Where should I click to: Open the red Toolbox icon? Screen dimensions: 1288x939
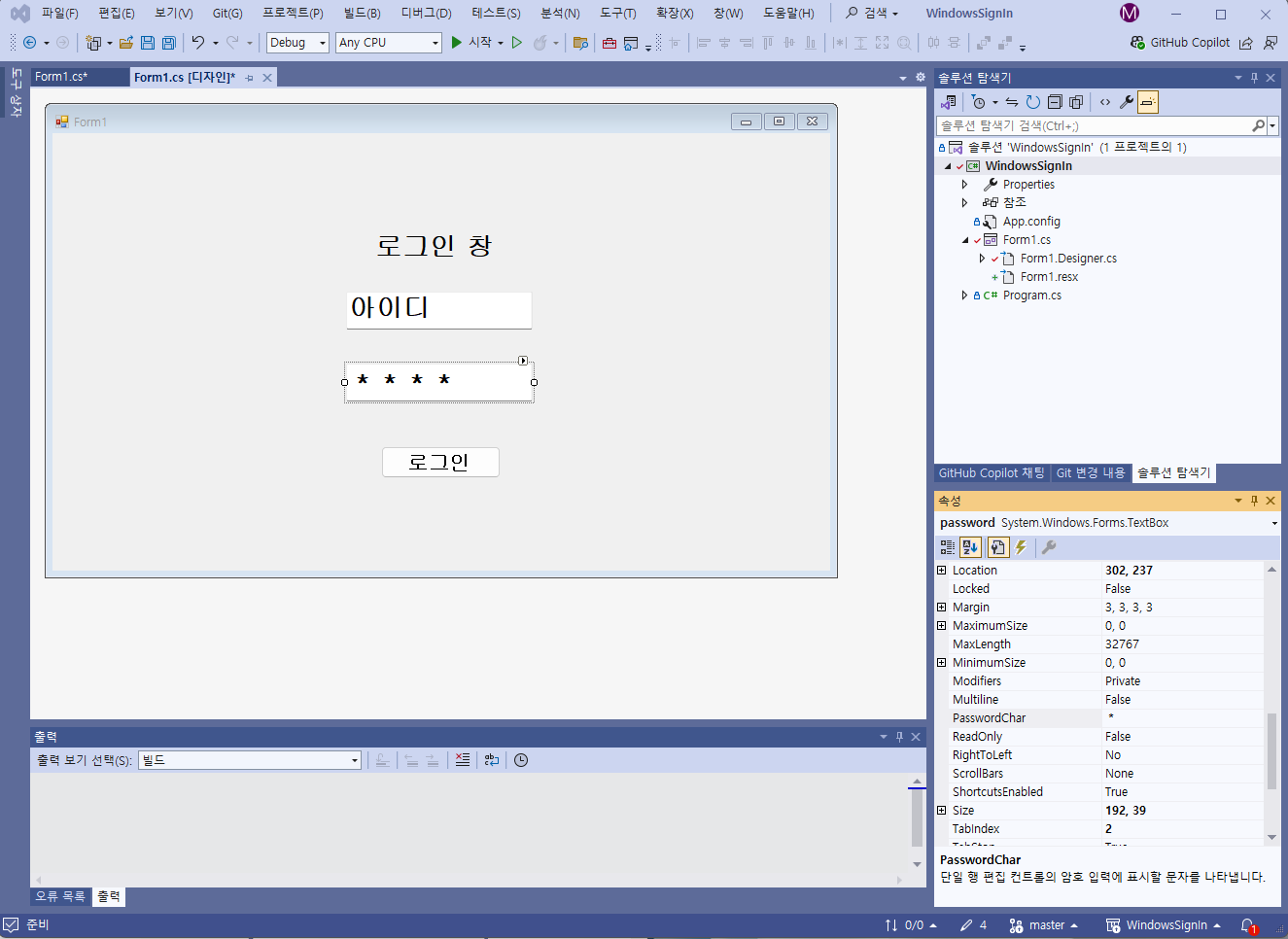[x=609, y=43]
